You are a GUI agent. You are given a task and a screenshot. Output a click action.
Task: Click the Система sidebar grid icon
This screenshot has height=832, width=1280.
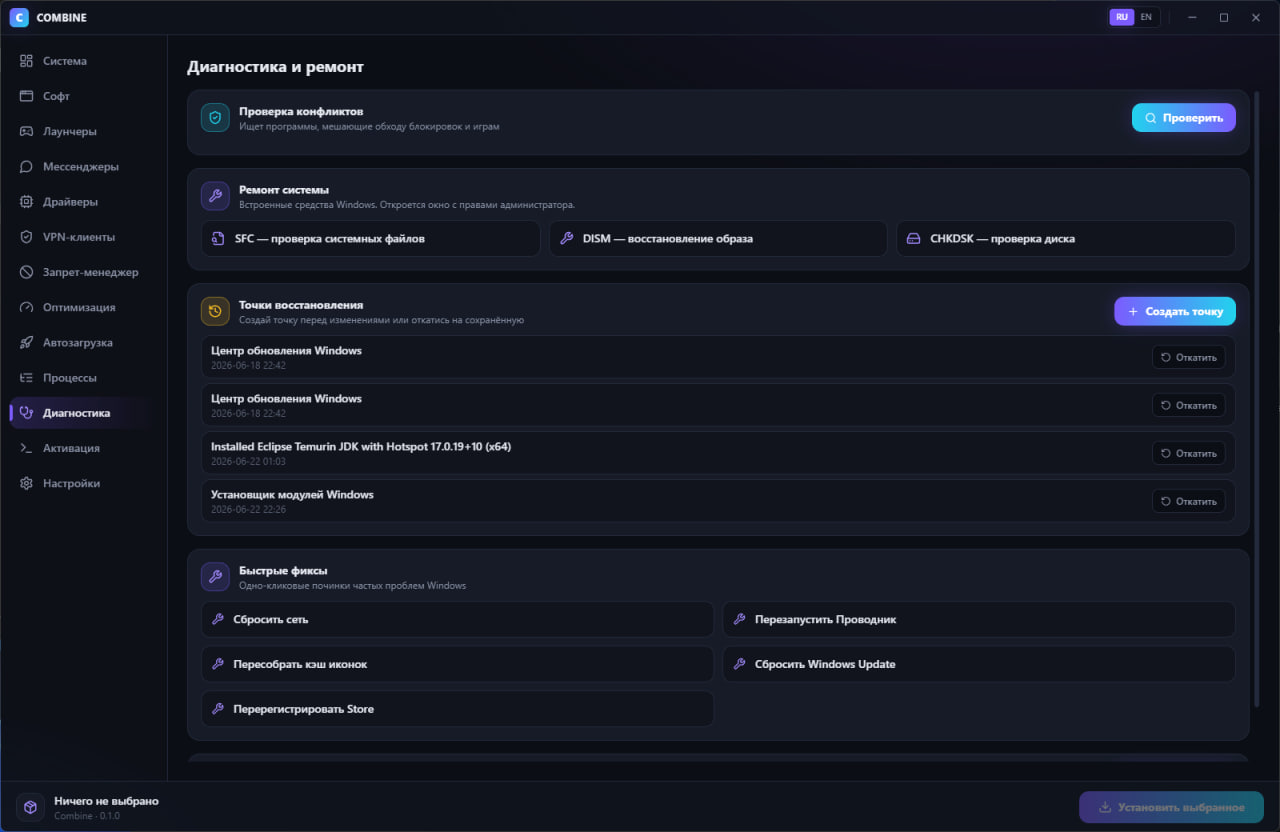(x=26, y=61)
